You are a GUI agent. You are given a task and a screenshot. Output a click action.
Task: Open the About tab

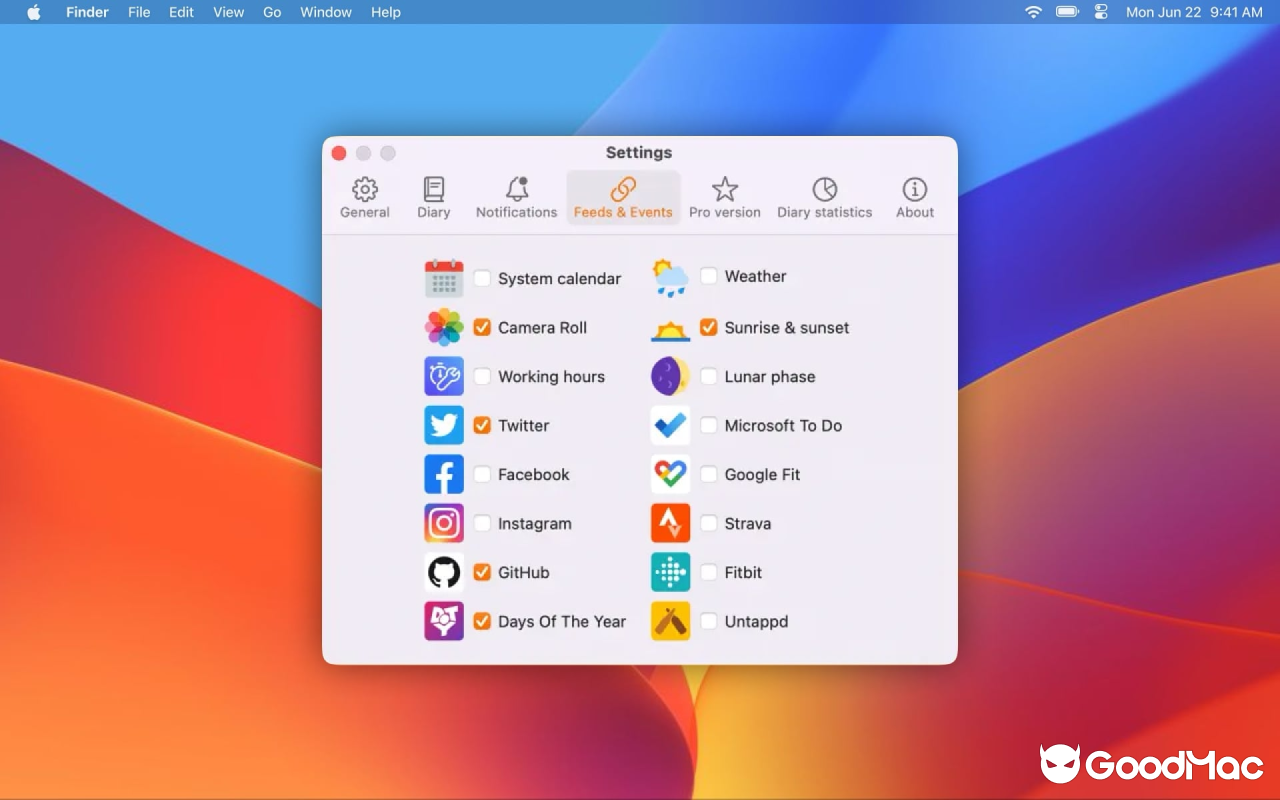[915, 197]
